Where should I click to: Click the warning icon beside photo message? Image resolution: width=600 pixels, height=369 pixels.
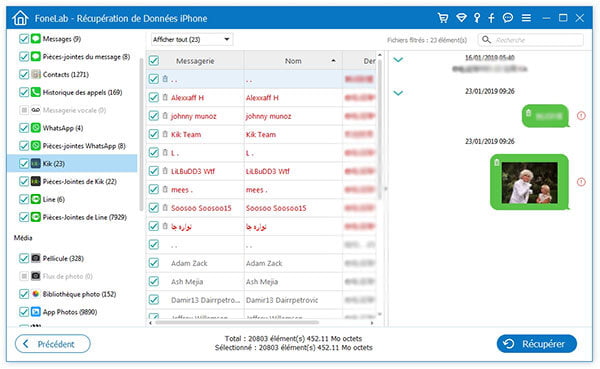click(x=581, y=182)
